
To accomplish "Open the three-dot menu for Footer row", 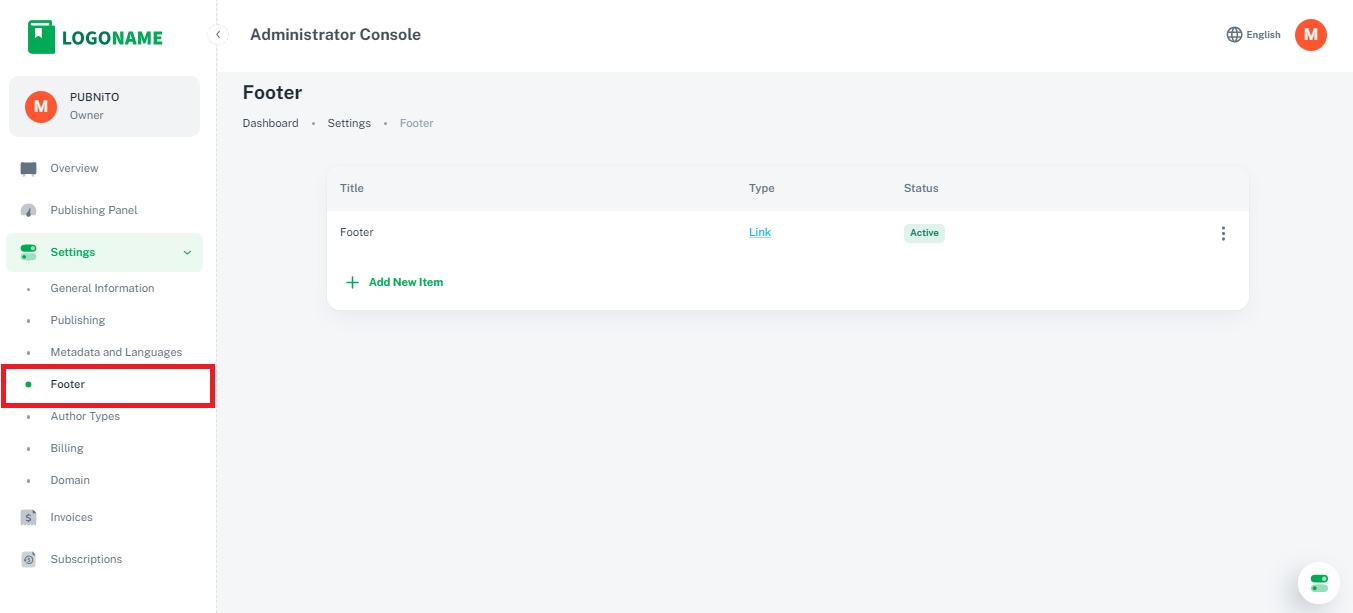I will (x=1222, y=234).
